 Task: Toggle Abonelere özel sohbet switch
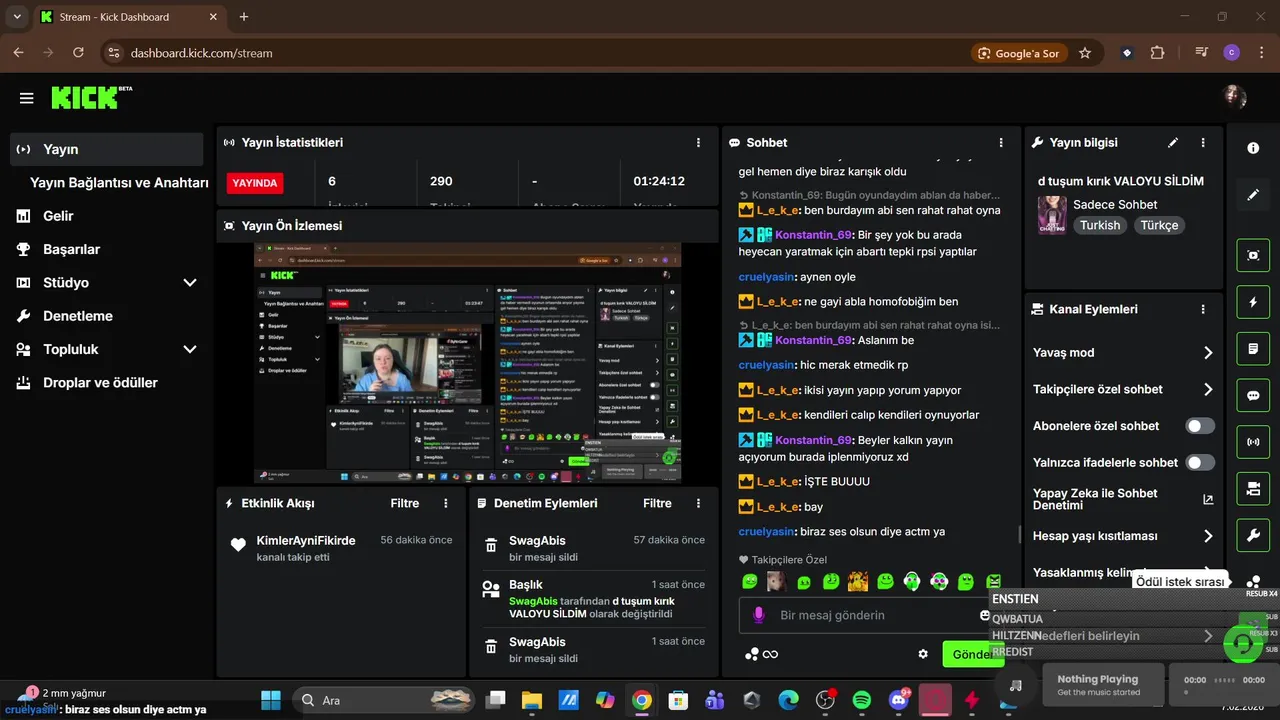coord(1200,426)
